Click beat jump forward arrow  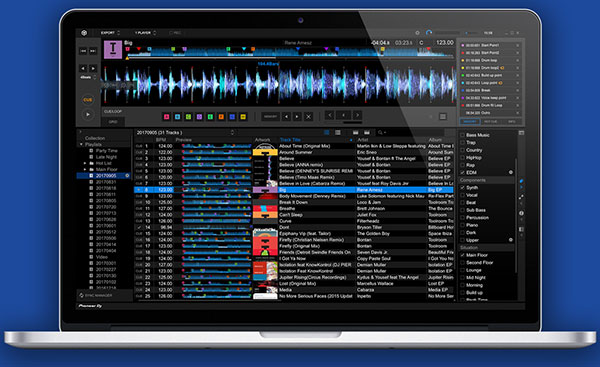[x=93, y=69]
